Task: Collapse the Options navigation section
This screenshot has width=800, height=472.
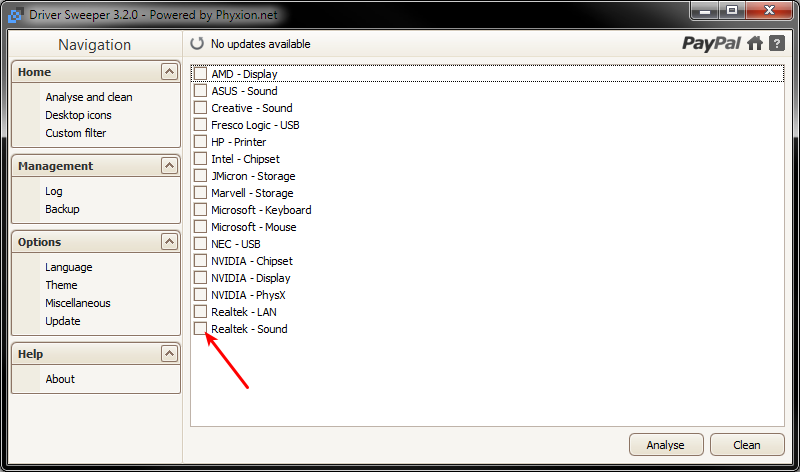Action: click(x=169, y=241)
